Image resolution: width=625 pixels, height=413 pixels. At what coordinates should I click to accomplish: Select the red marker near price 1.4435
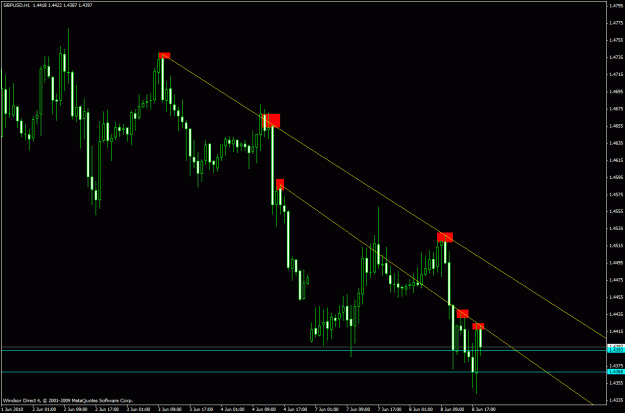[x=462, y=314]
